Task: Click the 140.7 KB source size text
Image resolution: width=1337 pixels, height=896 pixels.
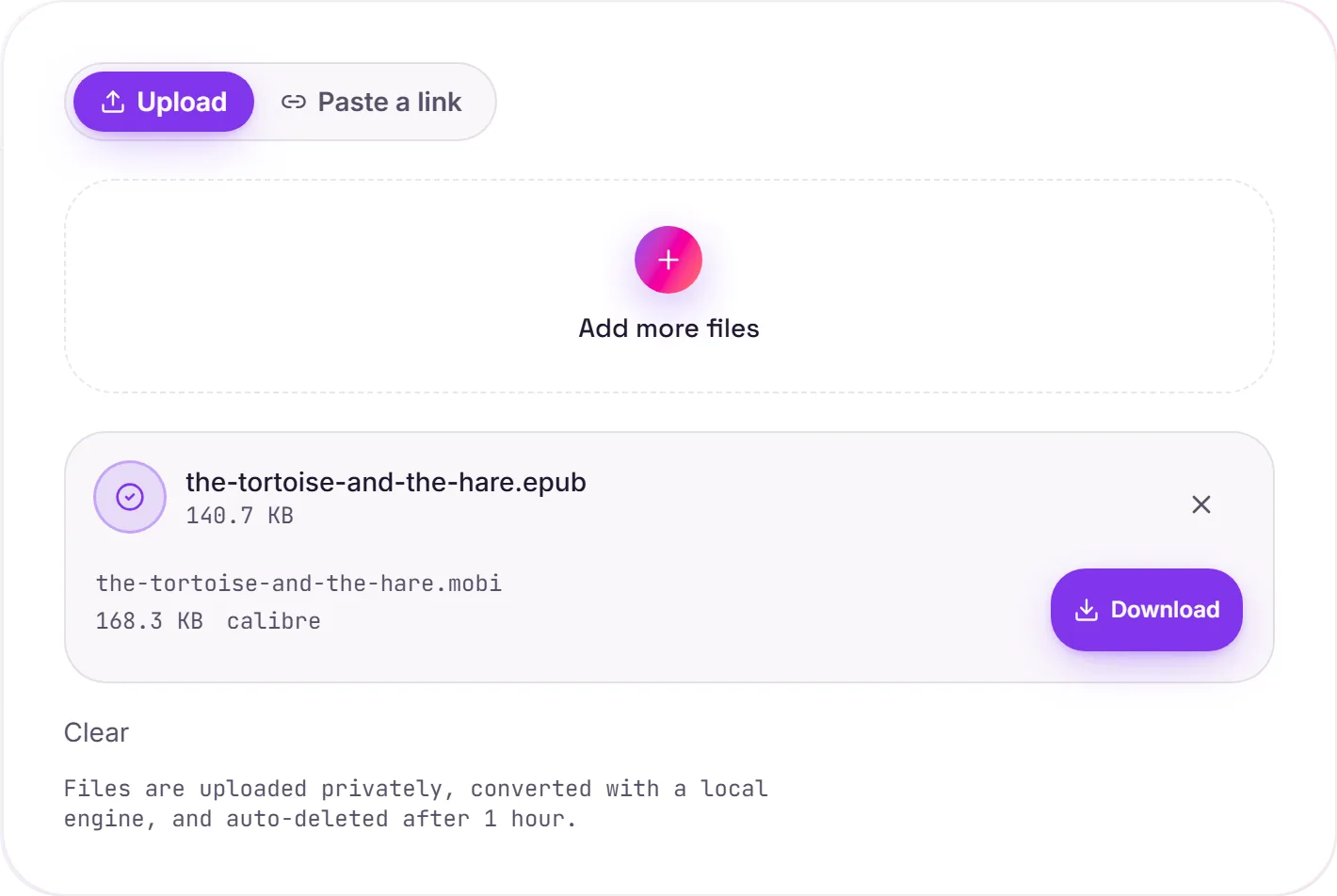Action: 239,516
